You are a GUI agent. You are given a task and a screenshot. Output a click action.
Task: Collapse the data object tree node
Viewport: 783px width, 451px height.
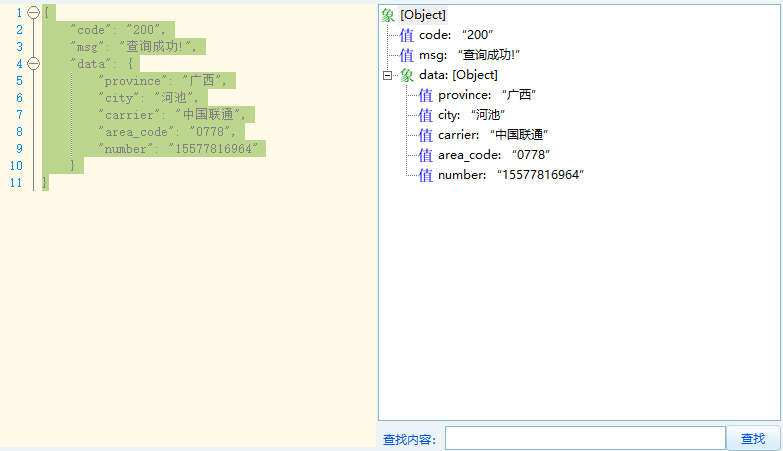(x=388, y=75)
